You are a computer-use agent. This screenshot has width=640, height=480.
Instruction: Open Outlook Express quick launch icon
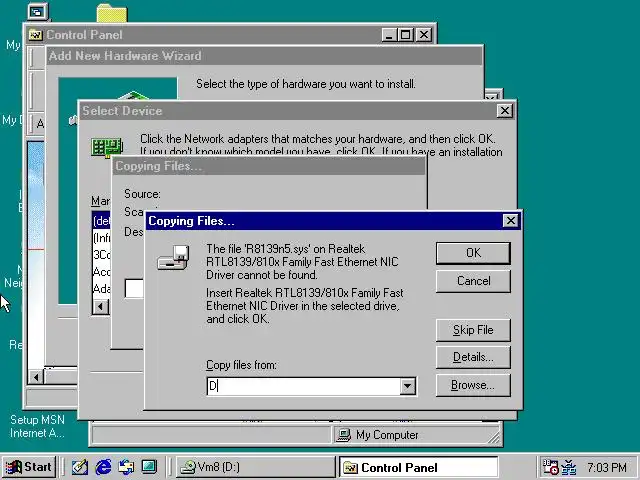click(126, 467)
